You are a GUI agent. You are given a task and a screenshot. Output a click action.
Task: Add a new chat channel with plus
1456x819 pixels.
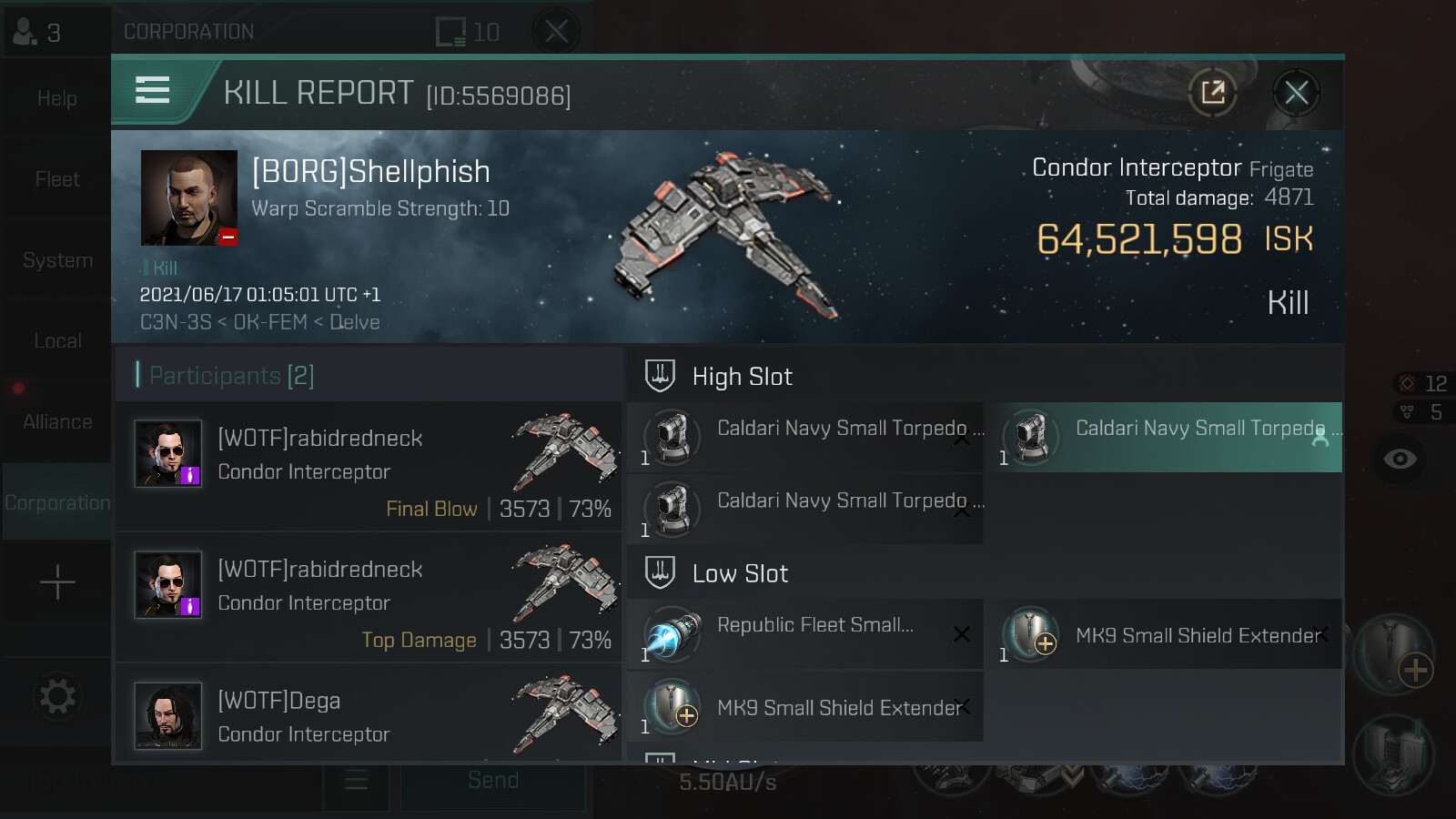[57, 581]
